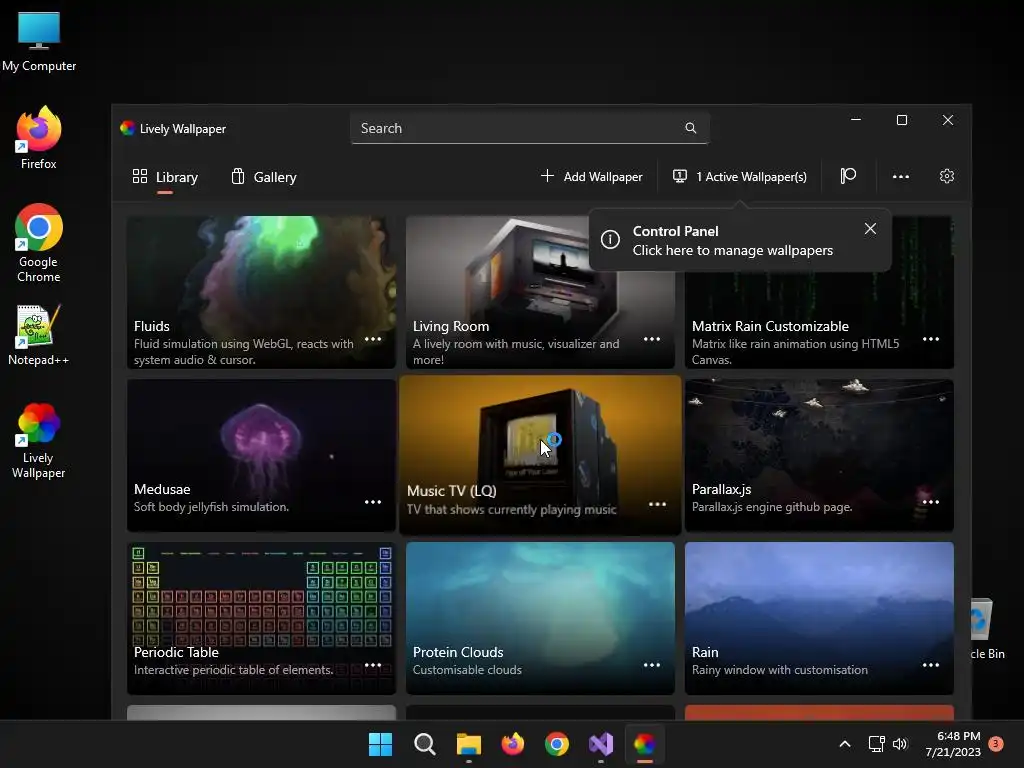Image resolution: width=1024 pixels, height=768 pixels.
Task: Open Chrome from the taskbar
Action: coord(556,744)
